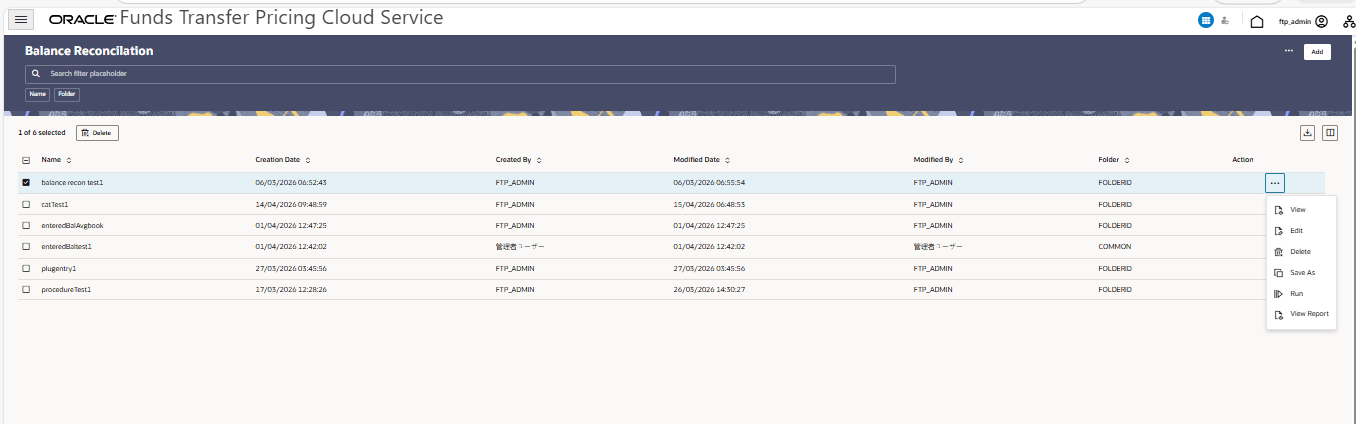Image resolution: width=1356 pixels, height=424 pixels.
Task: Click the Add button
Action: (x=1317, y=52)
